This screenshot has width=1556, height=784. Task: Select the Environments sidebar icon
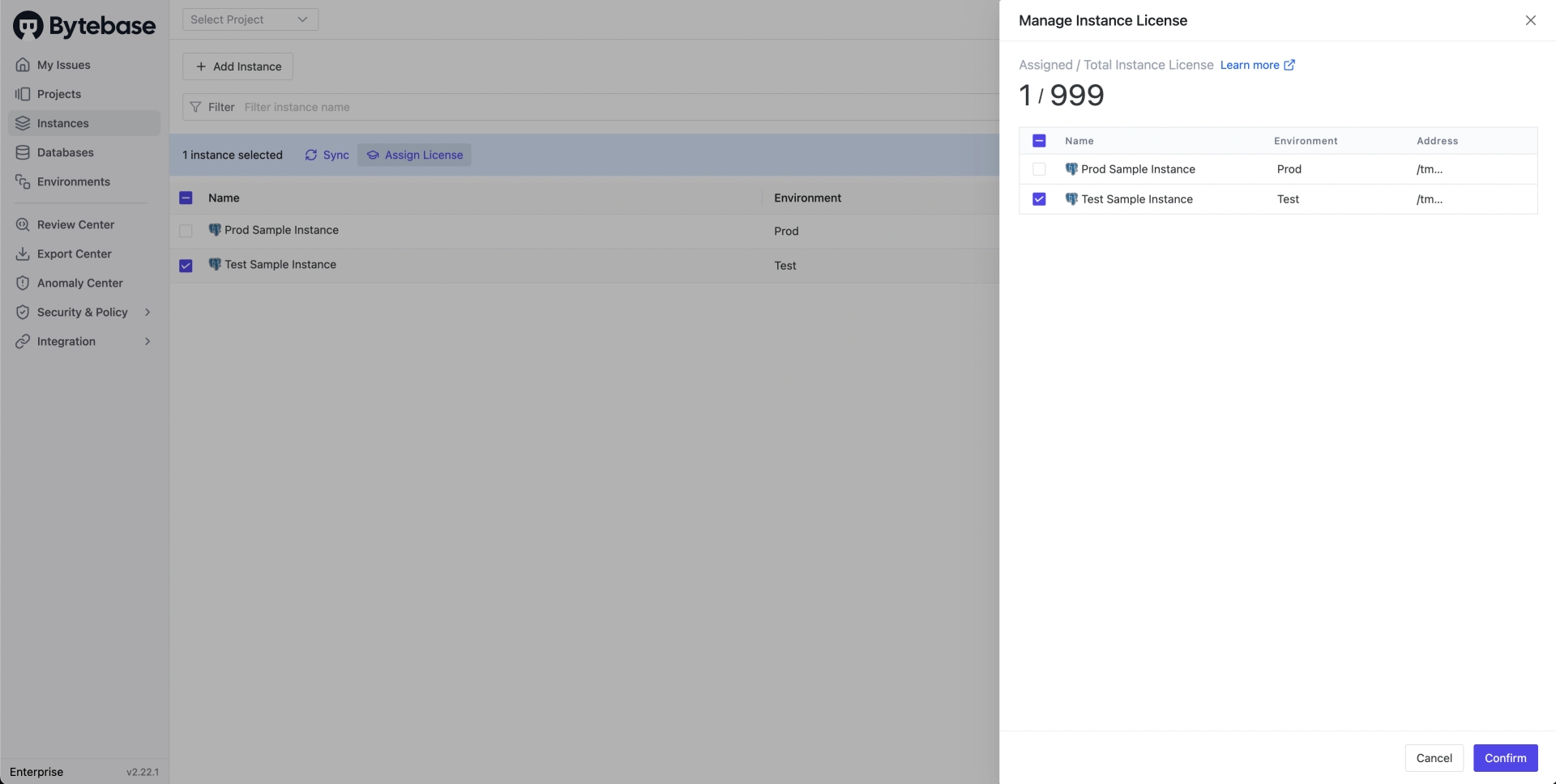click(23, 181)
